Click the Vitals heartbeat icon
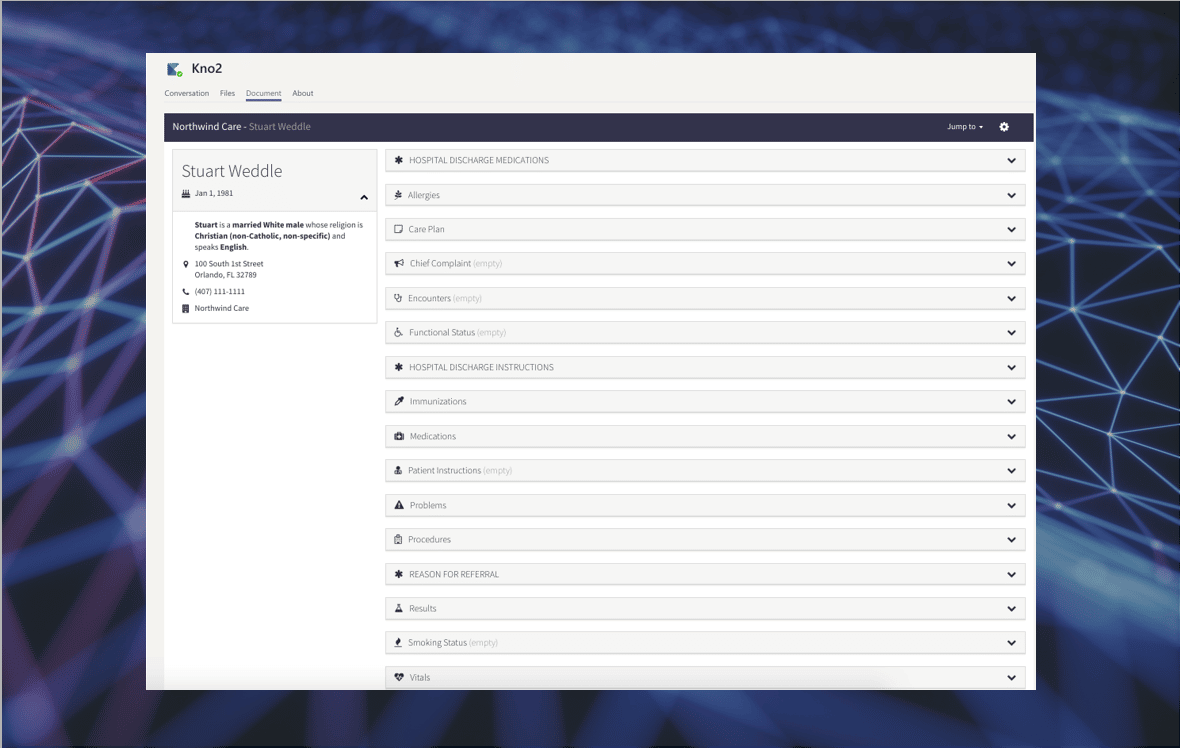 [x=398, y=677]
